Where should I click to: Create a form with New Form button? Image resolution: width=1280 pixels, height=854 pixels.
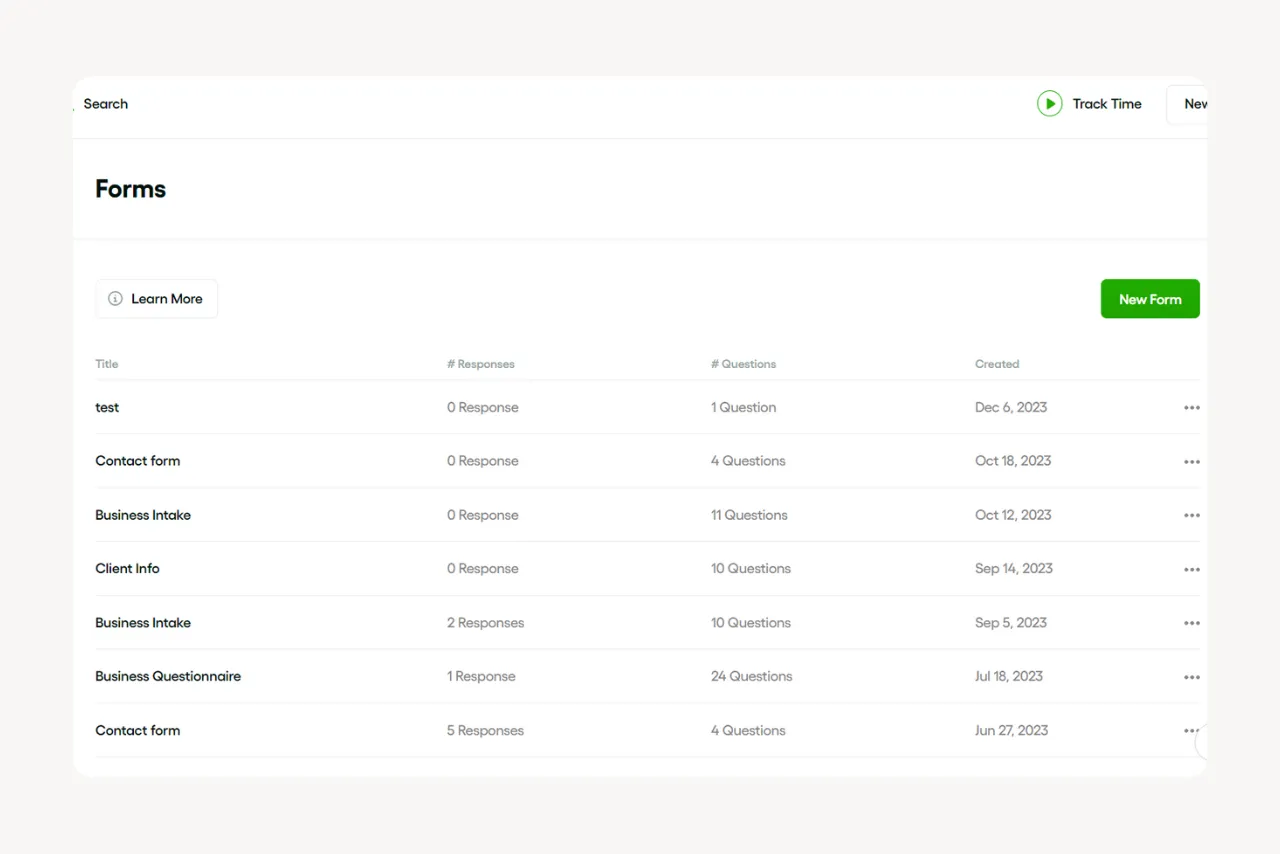click(1150, 299)
